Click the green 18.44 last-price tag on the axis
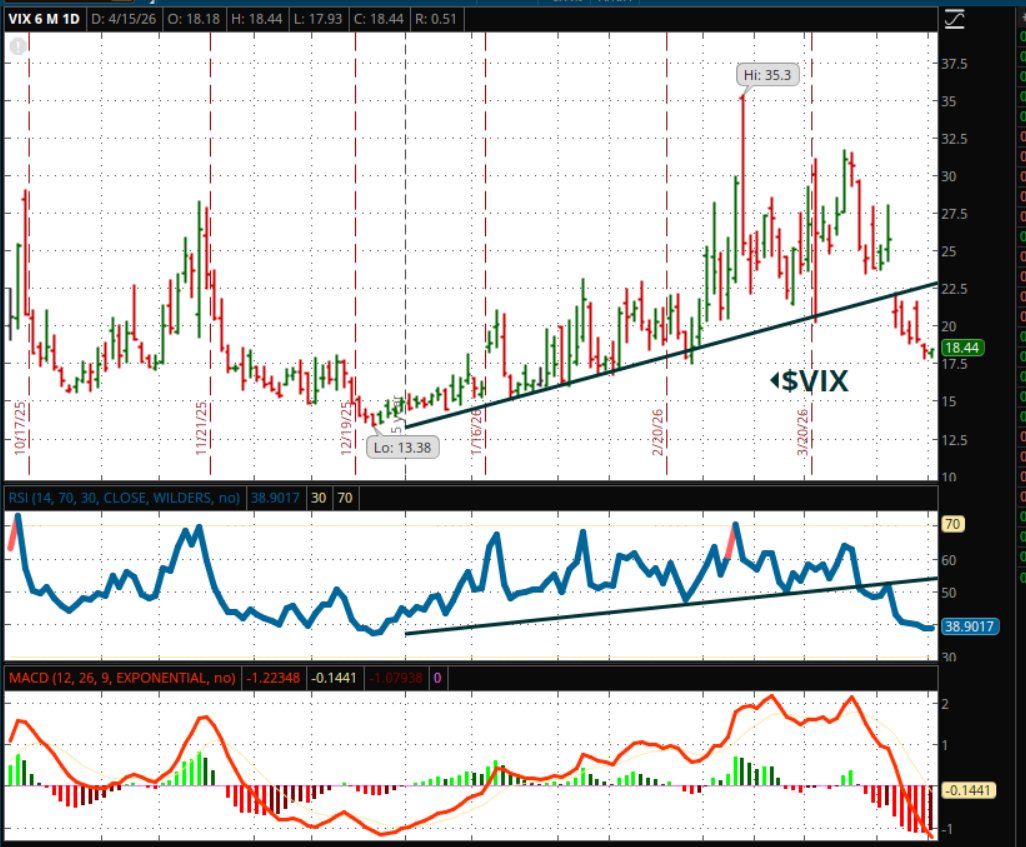This screenshot has height=847, width=1026. 962,348
